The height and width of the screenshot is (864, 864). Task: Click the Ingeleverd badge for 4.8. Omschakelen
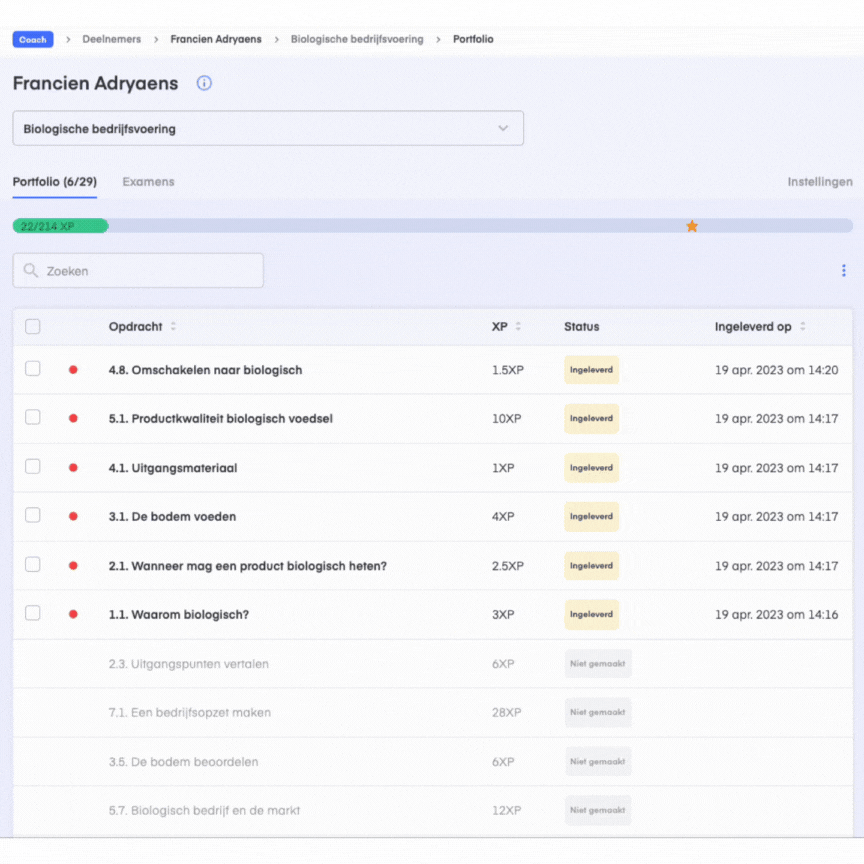coord(591,370)
